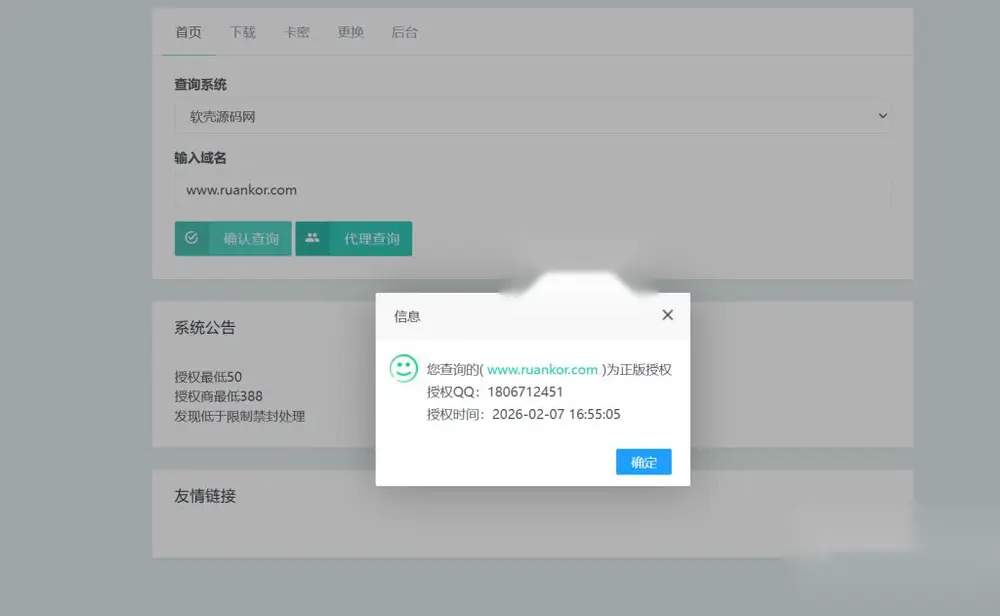
Task: Click the 授权时间 2026-02-07 16:55:05 text
Action: [523, 414]
